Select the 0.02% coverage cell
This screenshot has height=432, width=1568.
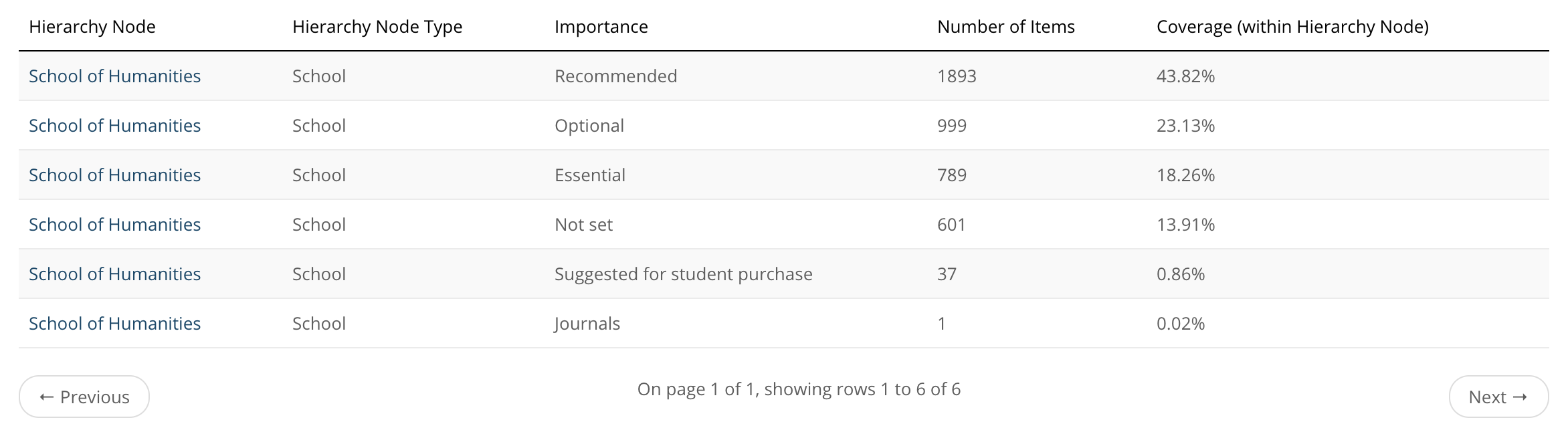pyautogui.click(x=1181, y=324)
